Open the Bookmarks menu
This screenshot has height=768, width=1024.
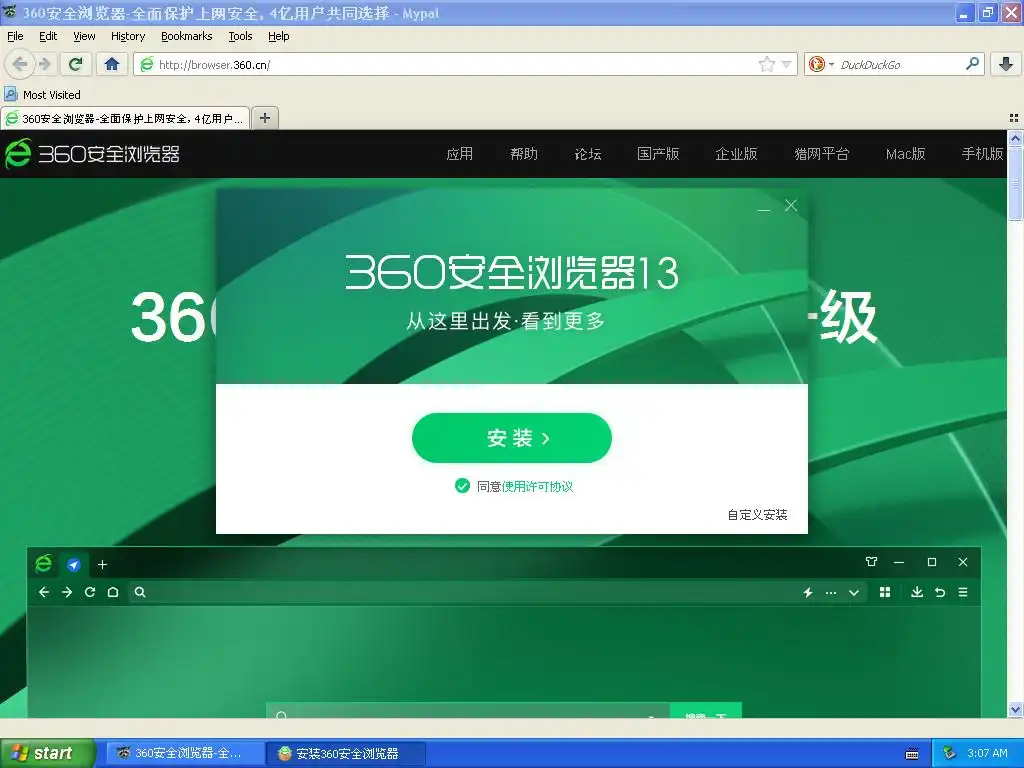pos(187,36)
